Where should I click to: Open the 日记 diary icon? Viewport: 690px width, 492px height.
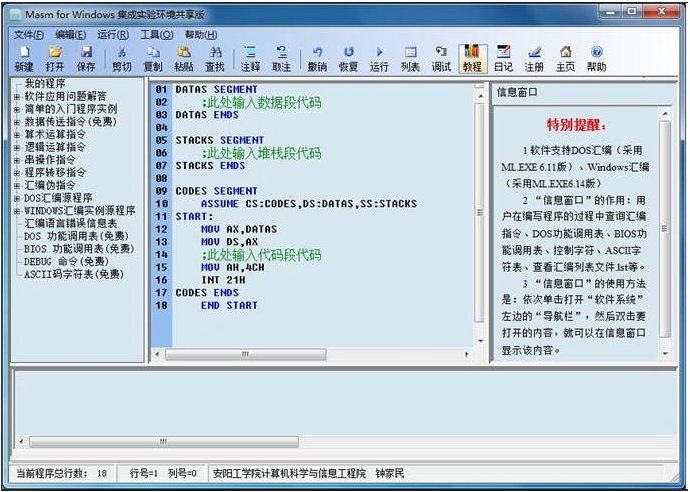(x=503, y=59)
